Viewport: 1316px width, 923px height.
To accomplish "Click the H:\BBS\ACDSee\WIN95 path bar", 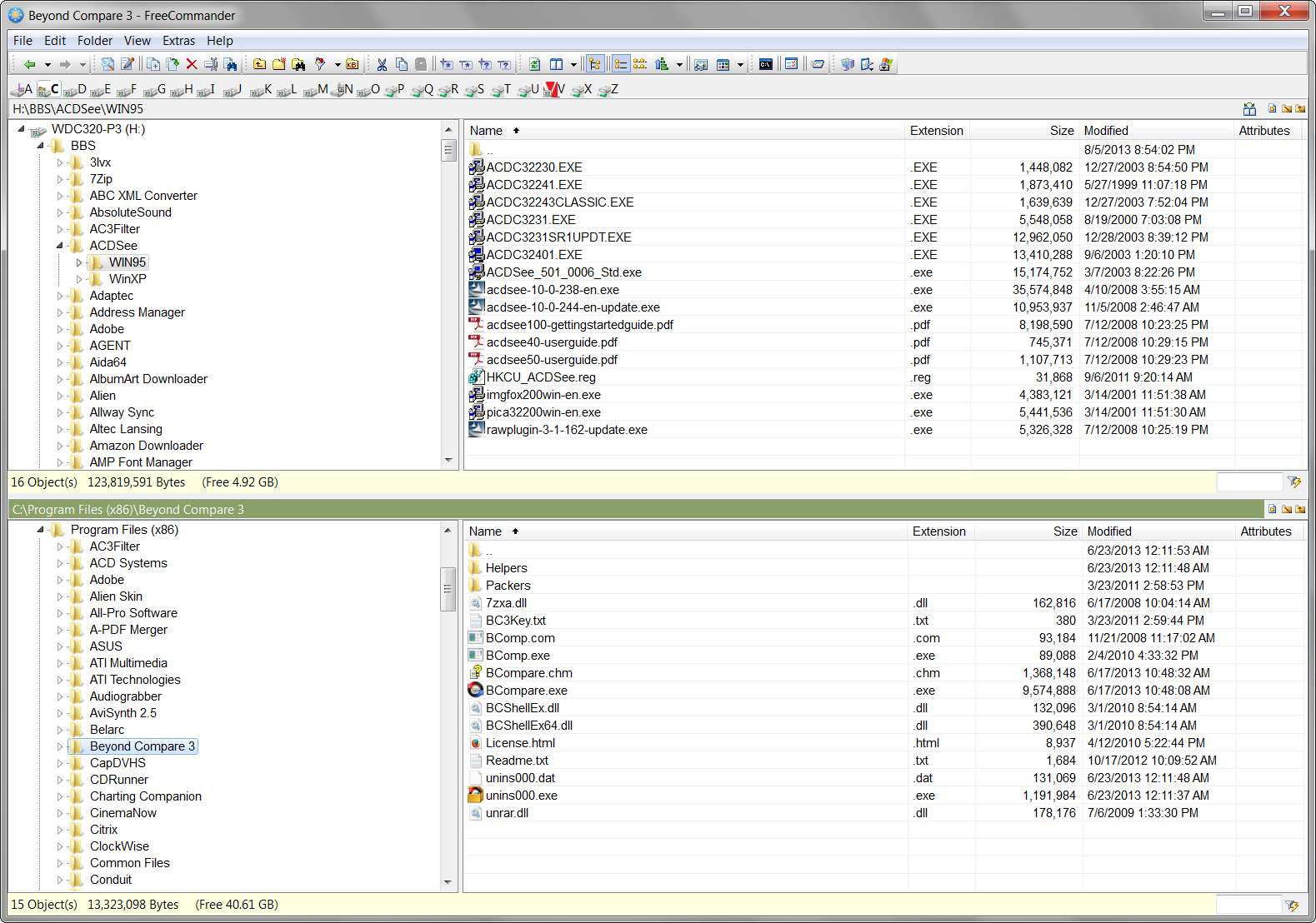I will click(x=623, y=109).
